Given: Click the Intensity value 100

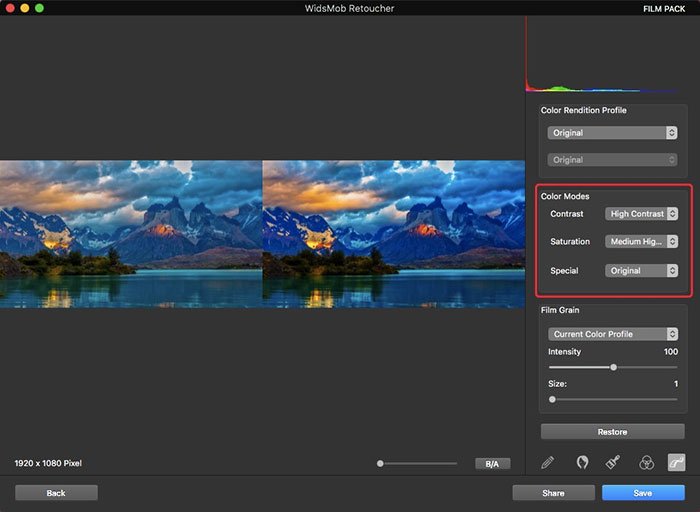Looking at the screenshot, I should 671,352.
